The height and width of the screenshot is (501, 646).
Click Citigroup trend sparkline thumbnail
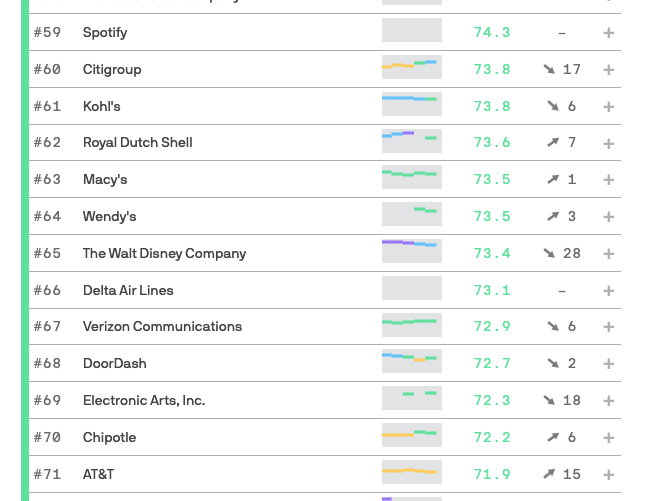[411, 69]
